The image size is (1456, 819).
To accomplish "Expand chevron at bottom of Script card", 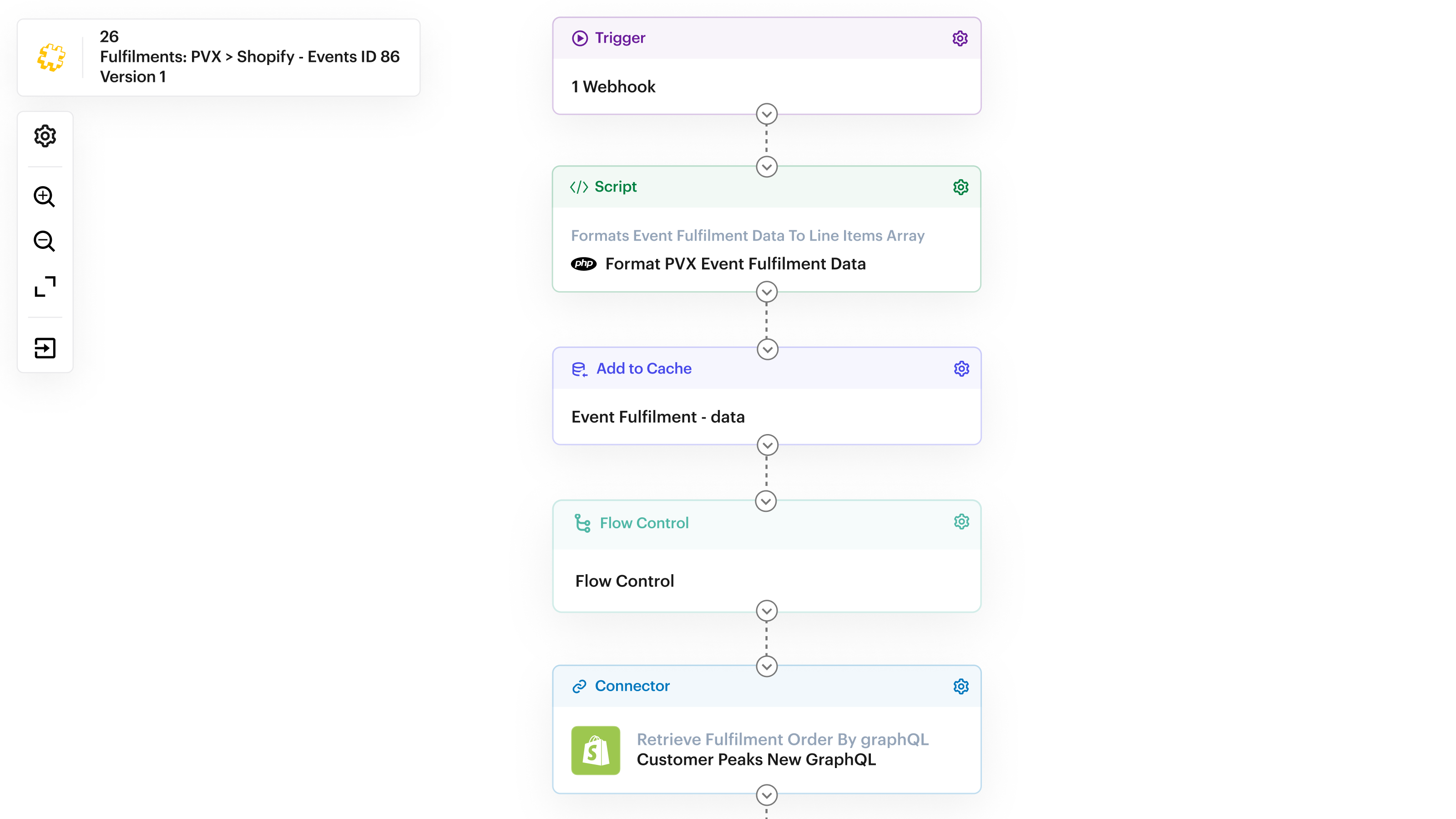I will [x=766, y=292].
